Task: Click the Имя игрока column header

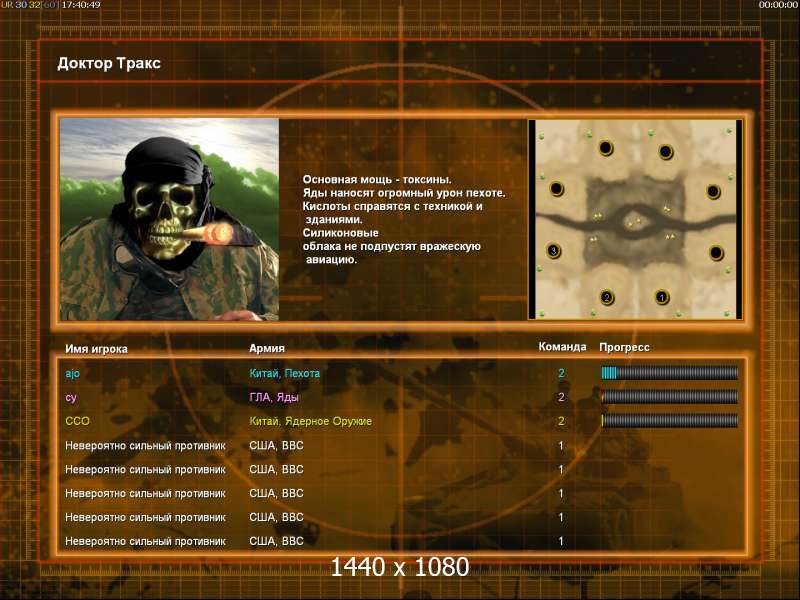Action: pyautogui.click(x=96, y=349)
